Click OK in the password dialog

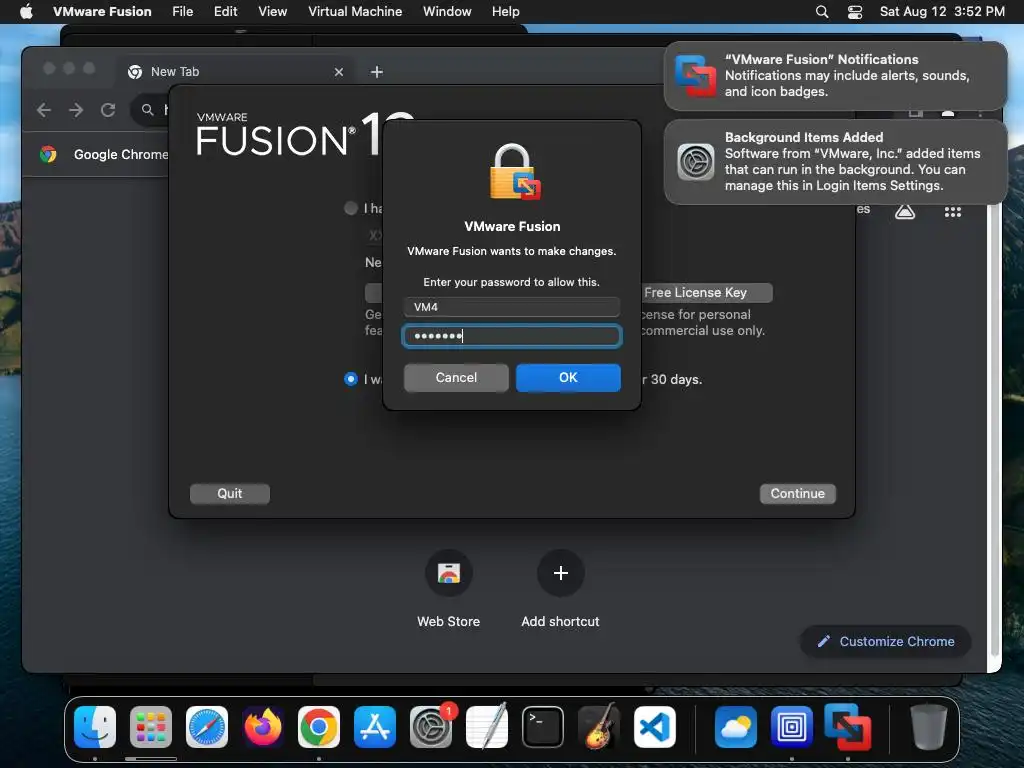pyautogui.click(x=568, y=377)
